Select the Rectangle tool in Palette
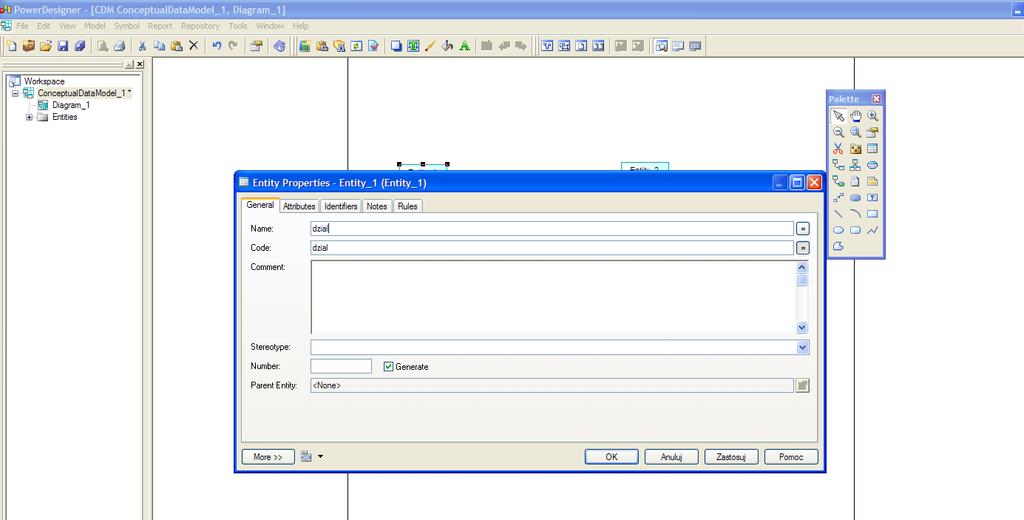Viewport: 1024px width, 520px height. tap(872, 214)
